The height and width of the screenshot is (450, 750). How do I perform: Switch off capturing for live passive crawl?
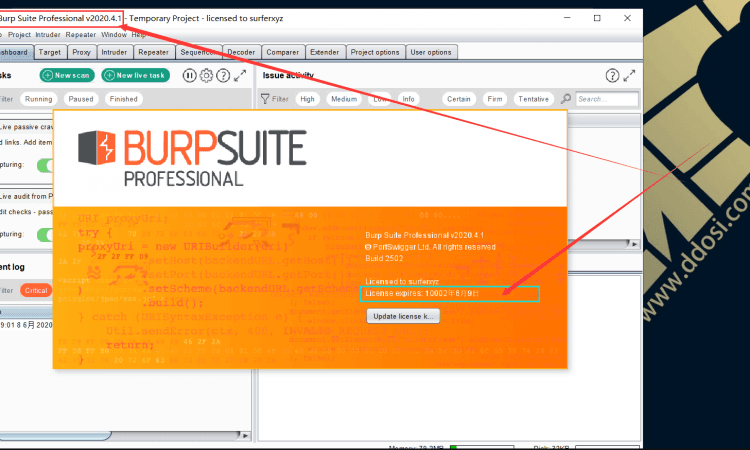pos(45,165)
